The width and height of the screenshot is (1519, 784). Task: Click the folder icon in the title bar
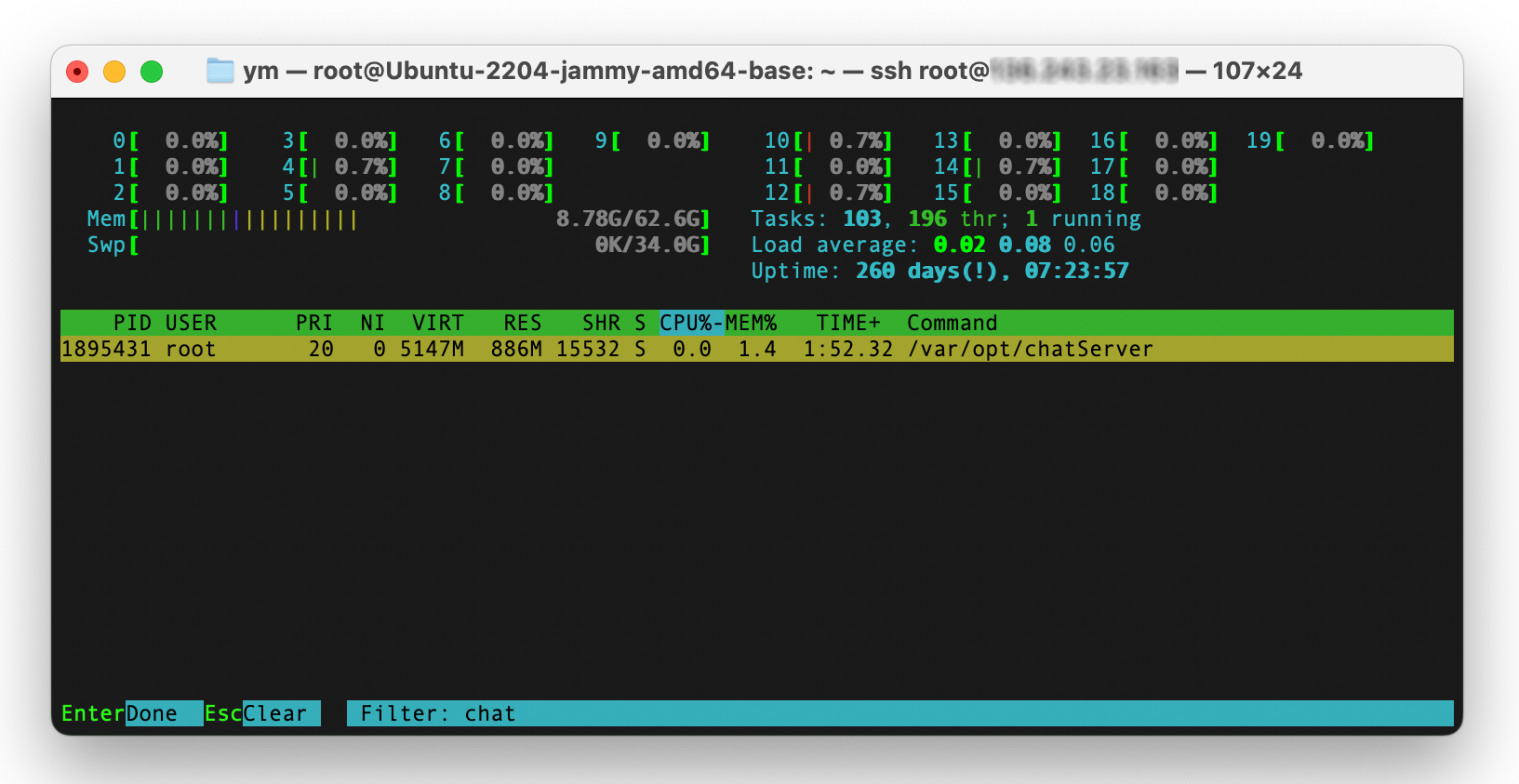220,71
